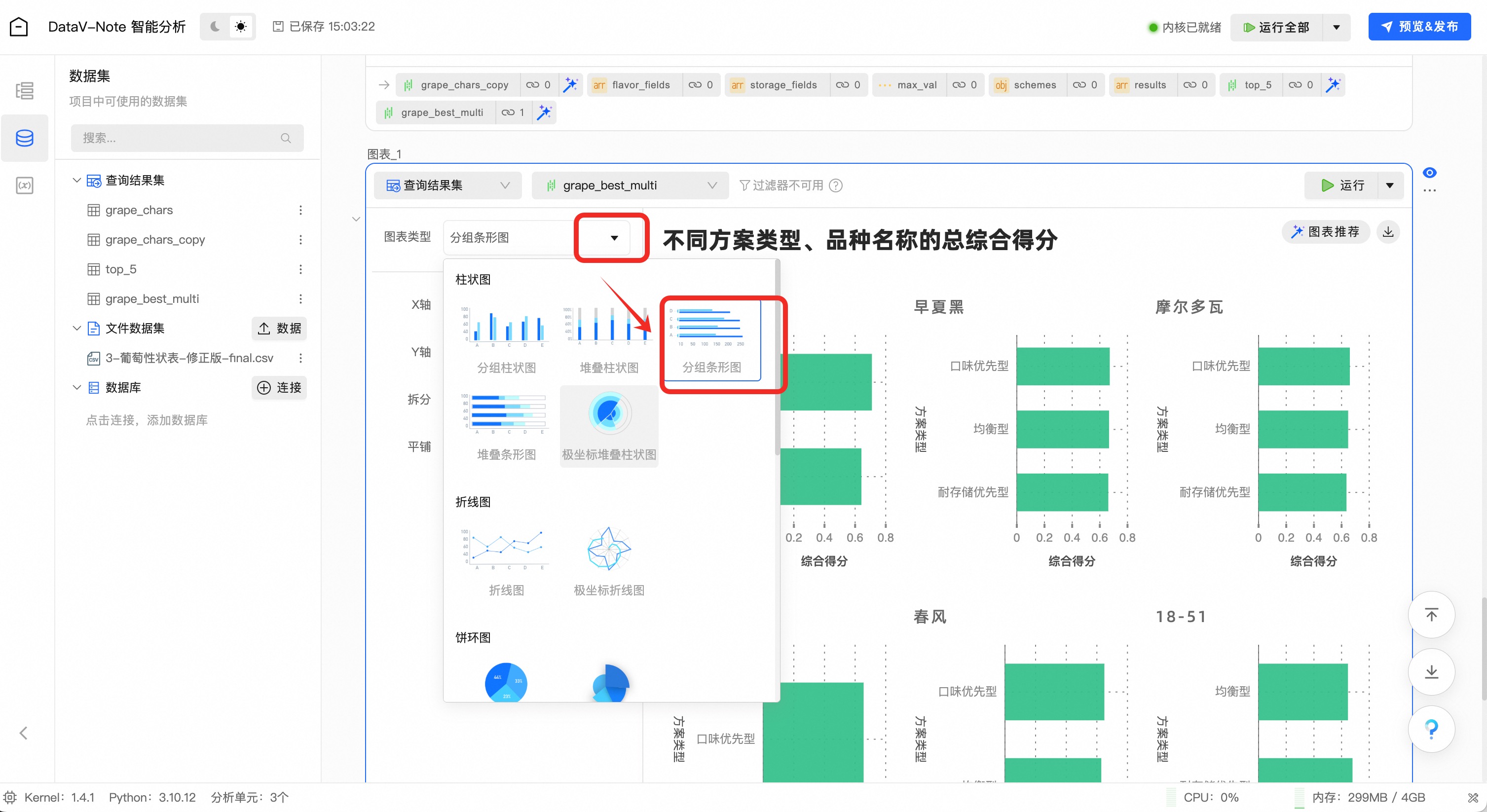The image size is (1487, 812).
Task: Open the blue question mark help button
Action: 1431,728
